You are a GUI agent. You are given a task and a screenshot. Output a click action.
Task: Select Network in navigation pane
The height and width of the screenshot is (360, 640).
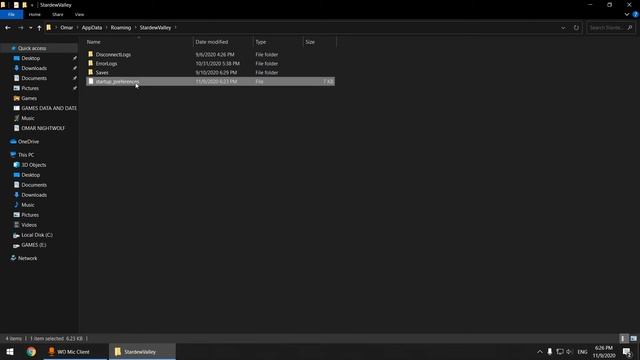coord(27,258)
